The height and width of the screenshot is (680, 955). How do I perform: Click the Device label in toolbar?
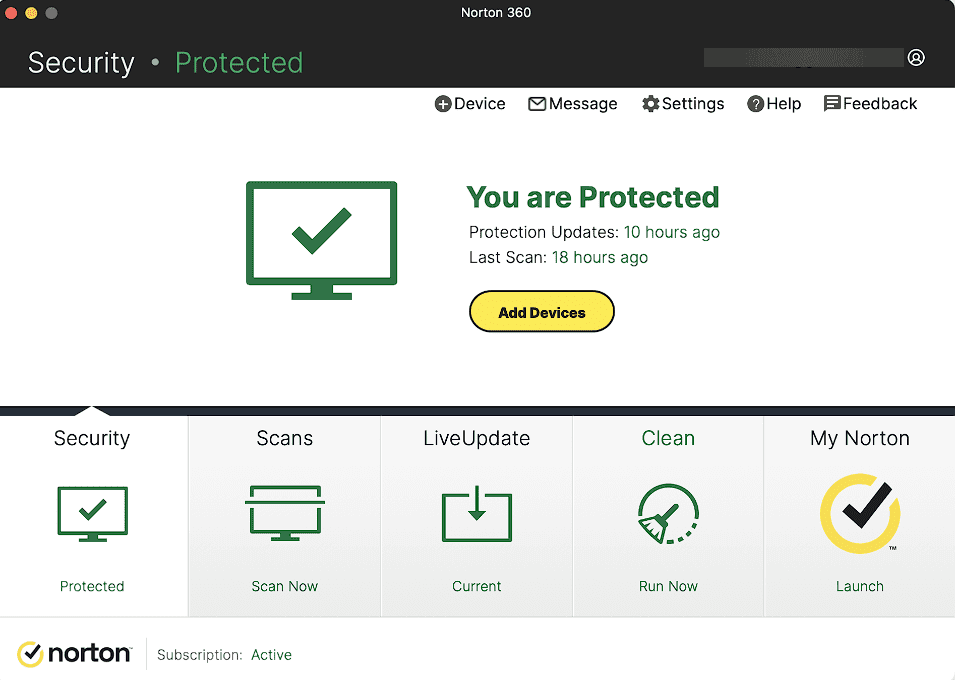point(479,104)
